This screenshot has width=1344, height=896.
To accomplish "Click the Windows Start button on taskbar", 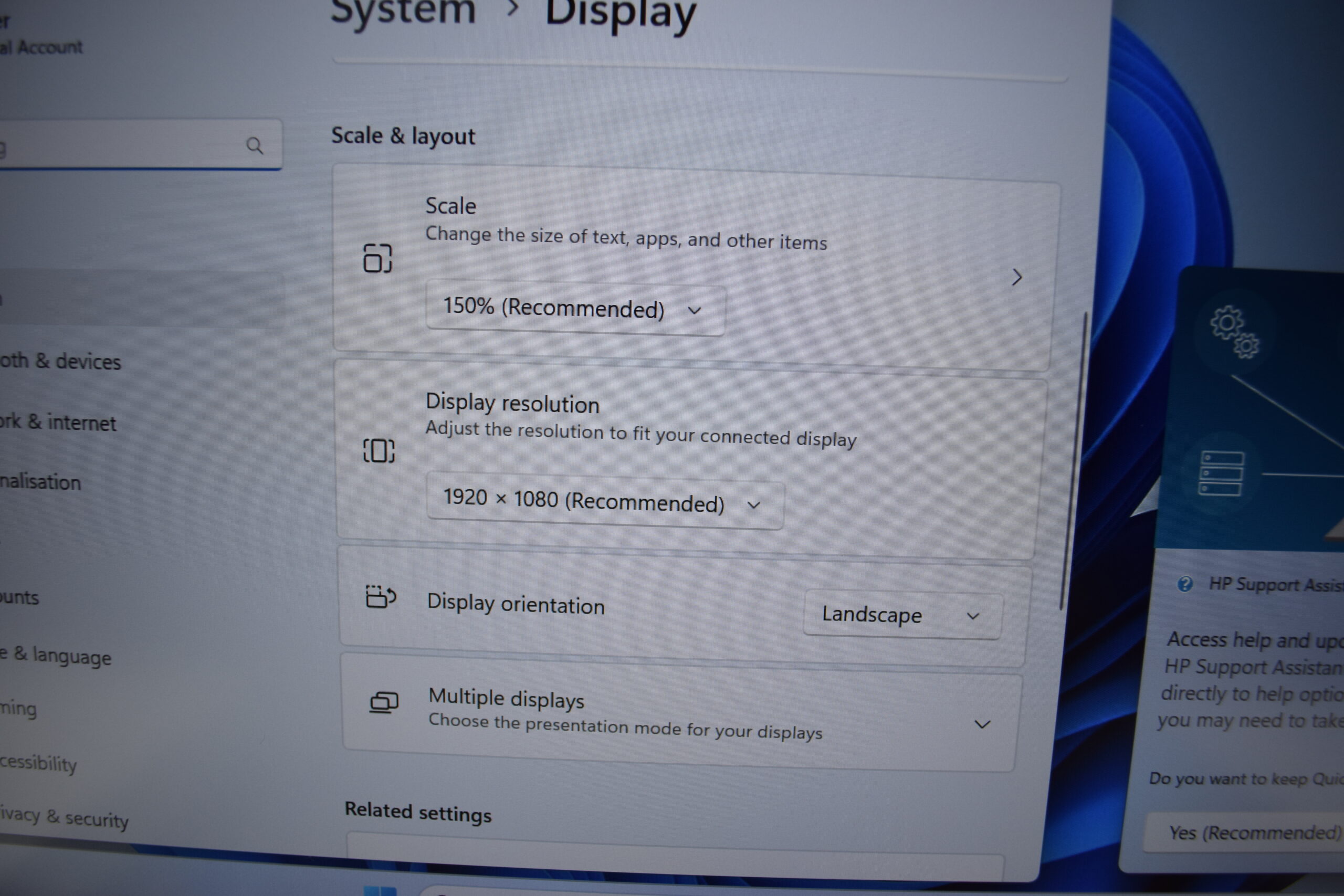I will pos(380,891).
